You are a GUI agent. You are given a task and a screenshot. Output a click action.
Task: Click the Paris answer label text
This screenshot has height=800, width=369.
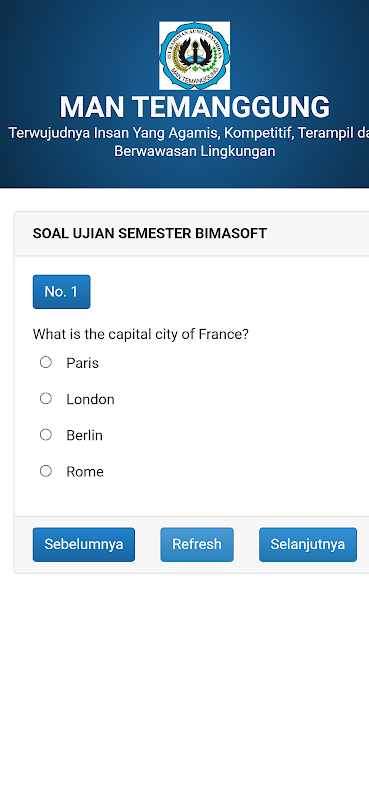[82, 363]
